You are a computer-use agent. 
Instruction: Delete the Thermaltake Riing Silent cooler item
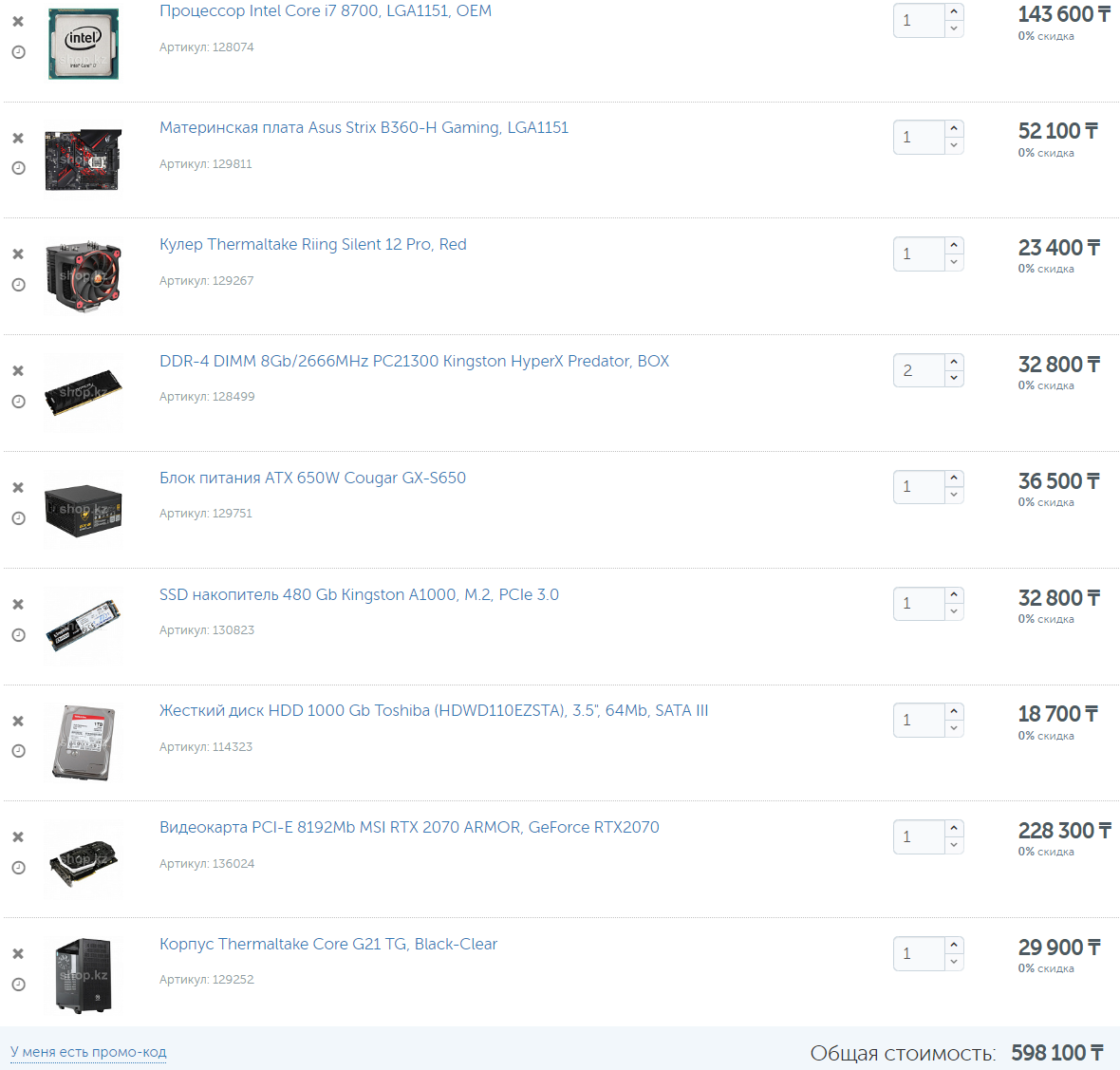click(x=19, y=254)
